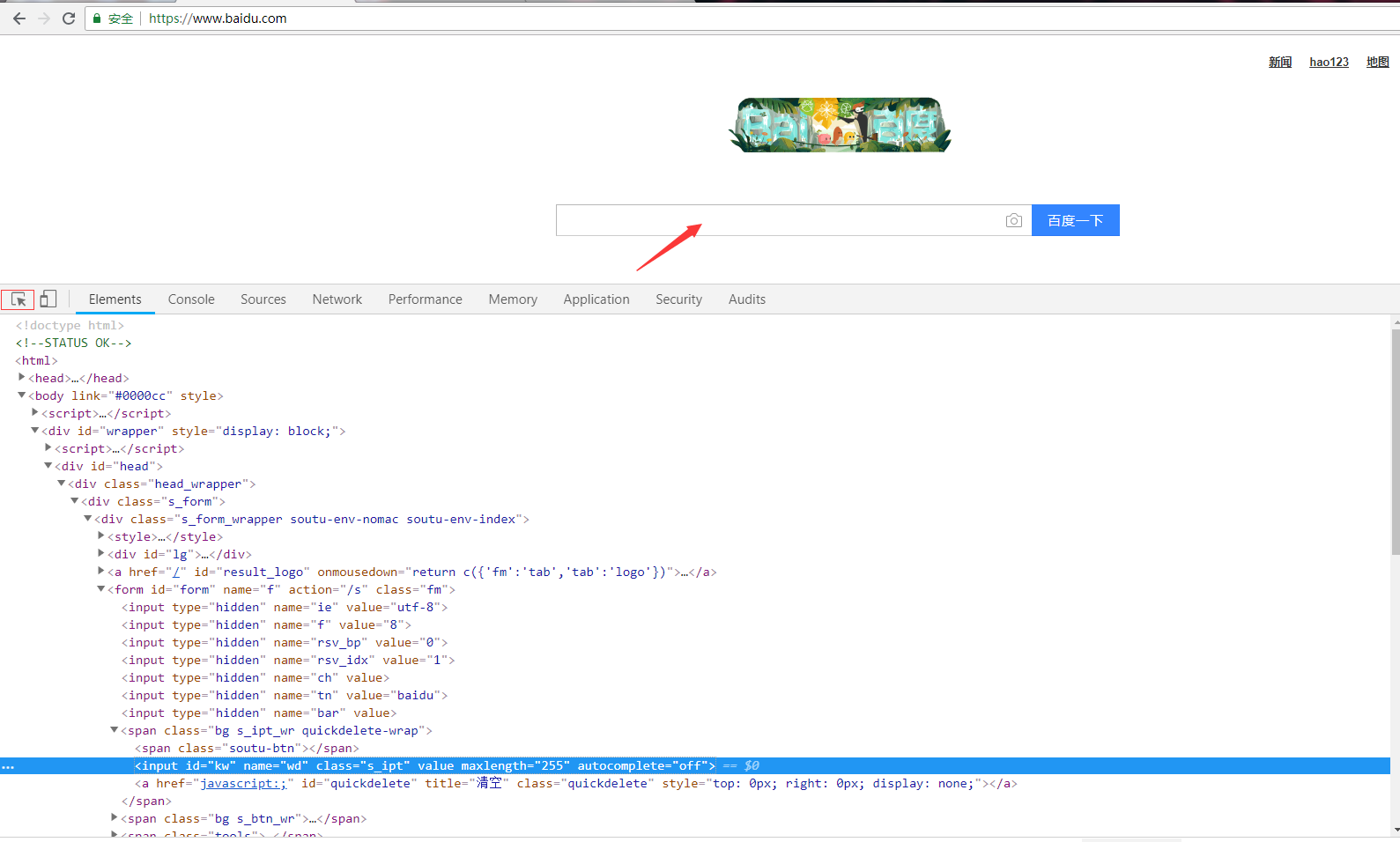Switch to the Elements tab
1400x842 pixels.
(x=115, y=299)
